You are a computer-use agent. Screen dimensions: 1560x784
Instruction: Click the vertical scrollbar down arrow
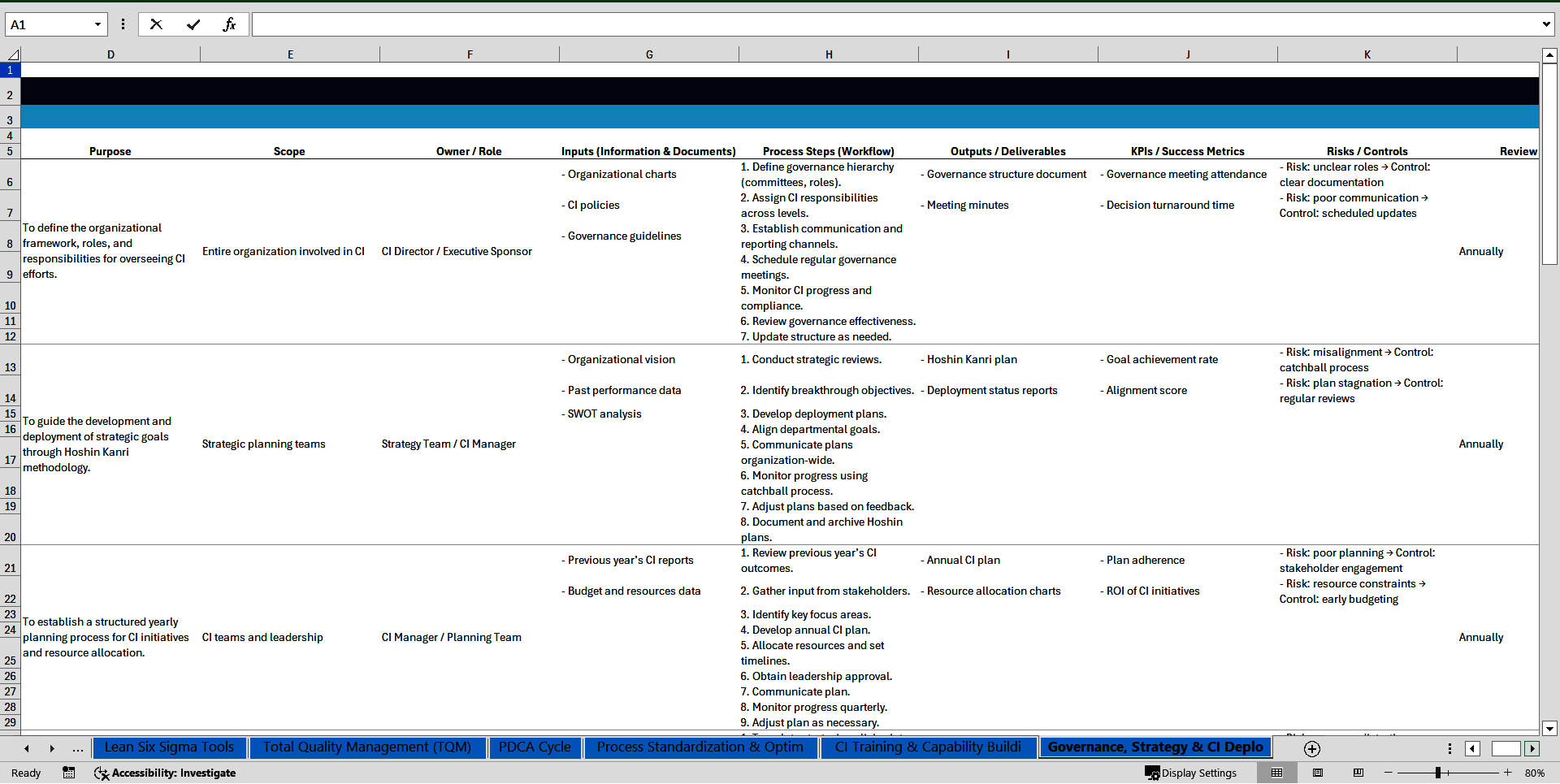coord(1549,729)
